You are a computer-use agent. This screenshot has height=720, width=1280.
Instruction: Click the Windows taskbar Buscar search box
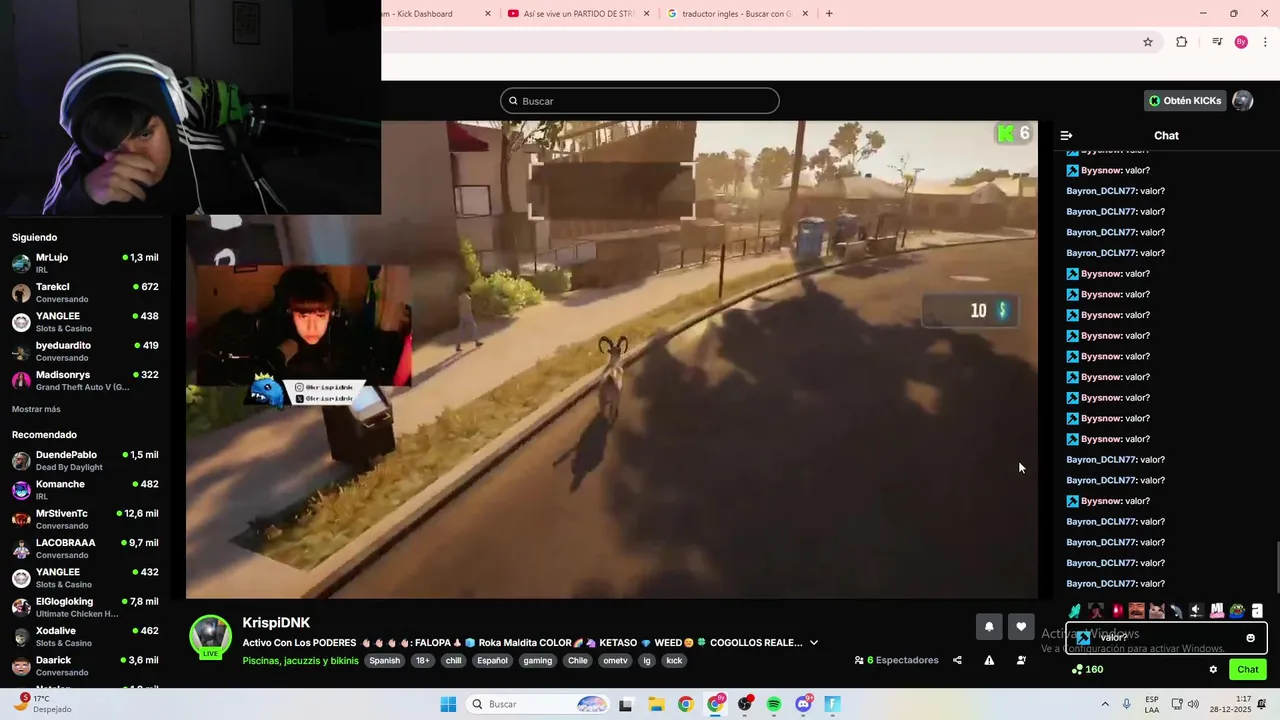(x=539, y=704)
